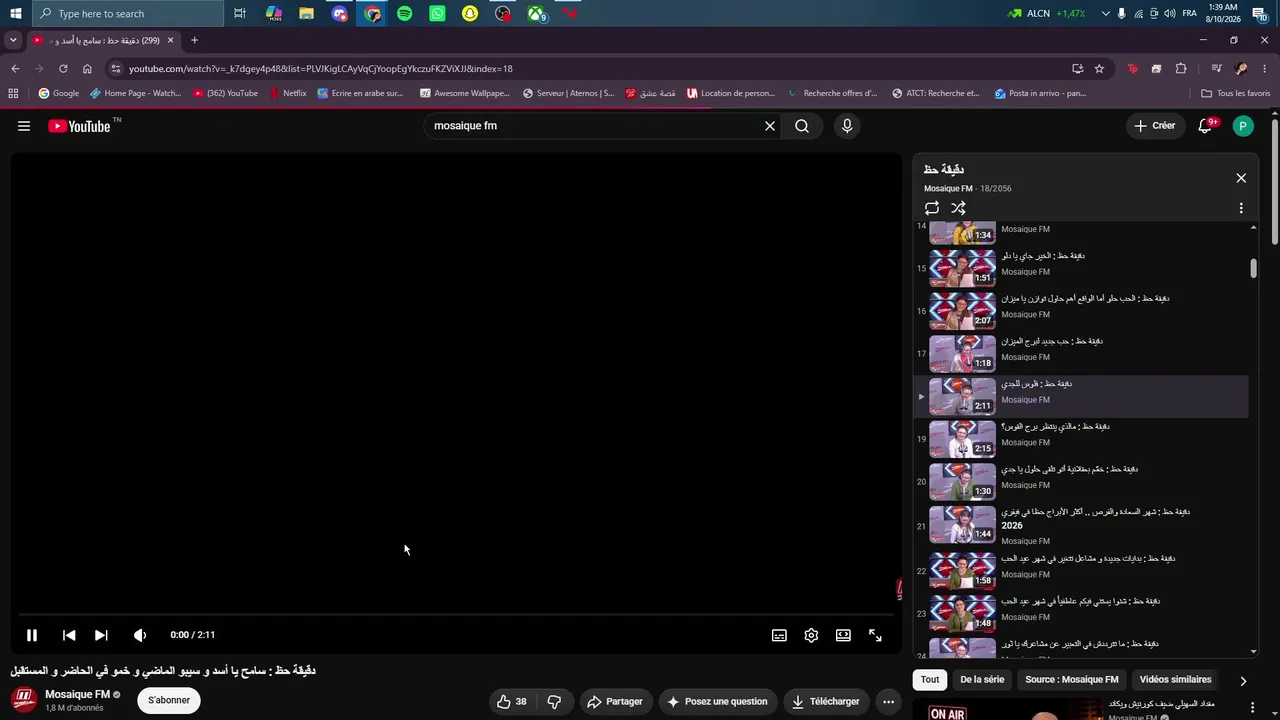Open the YouTube account avatar menu
This screenshot has width=1280, height=720.
(1243, 126)
